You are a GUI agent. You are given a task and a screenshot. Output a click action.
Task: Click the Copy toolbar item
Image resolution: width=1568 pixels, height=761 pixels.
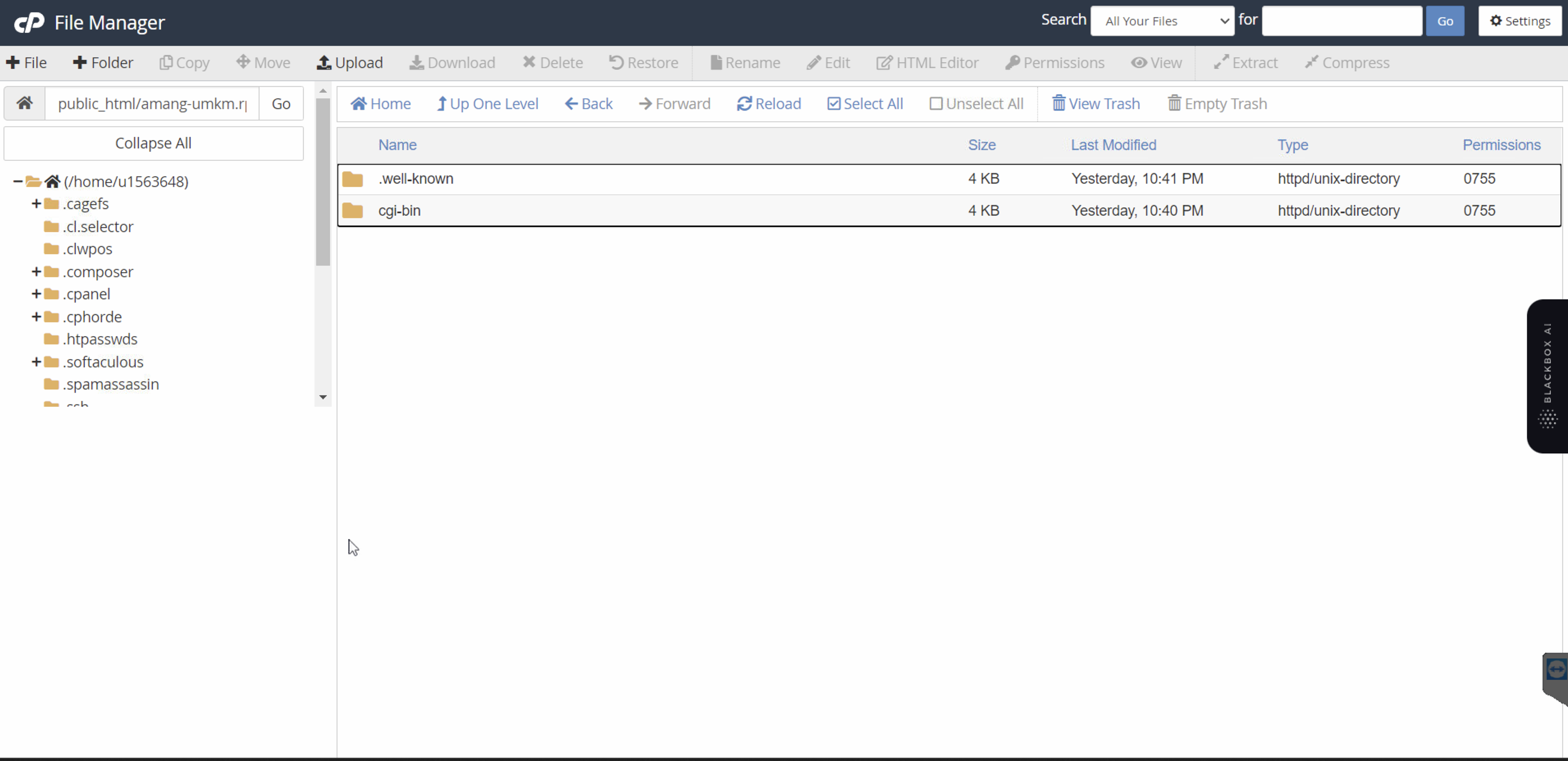pos(184,63)
